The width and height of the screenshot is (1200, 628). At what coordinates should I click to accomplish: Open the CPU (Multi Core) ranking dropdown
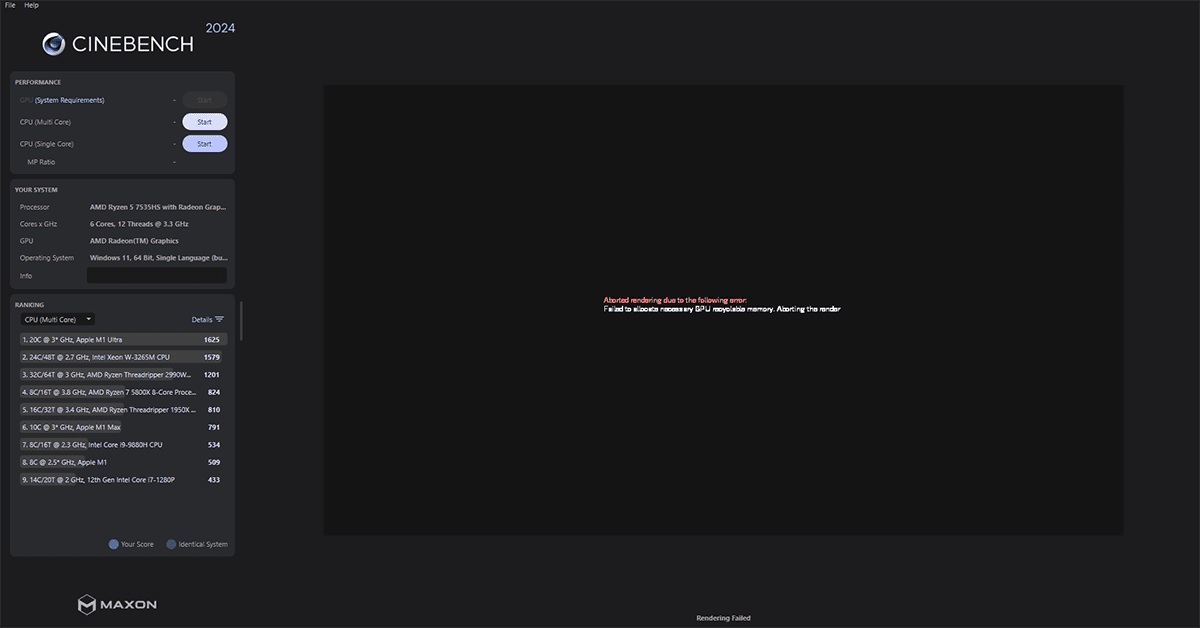click(58, 319)
